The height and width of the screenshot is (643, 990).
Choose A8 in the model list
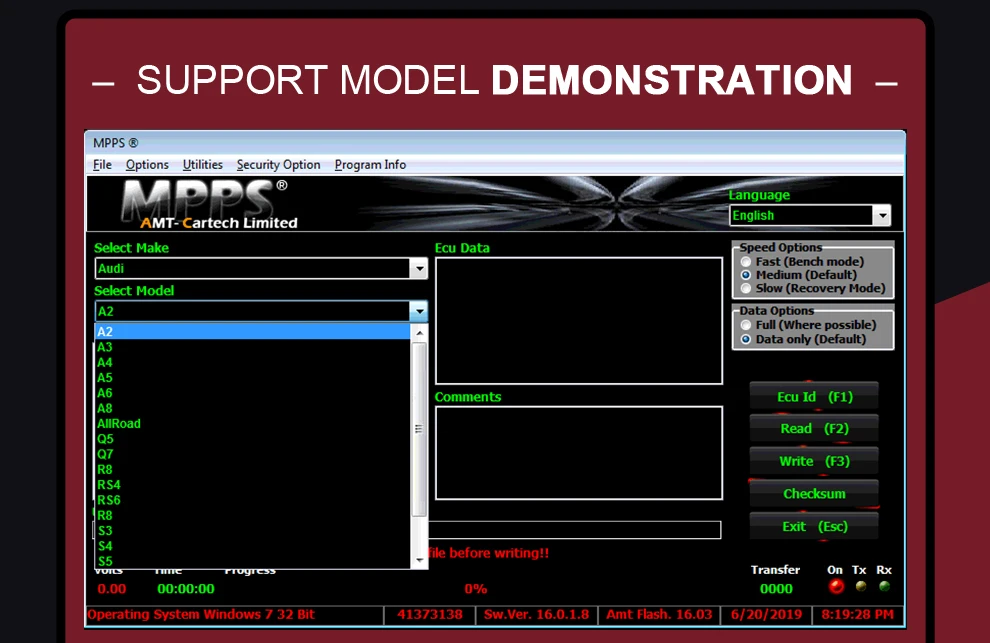(253, 408)
